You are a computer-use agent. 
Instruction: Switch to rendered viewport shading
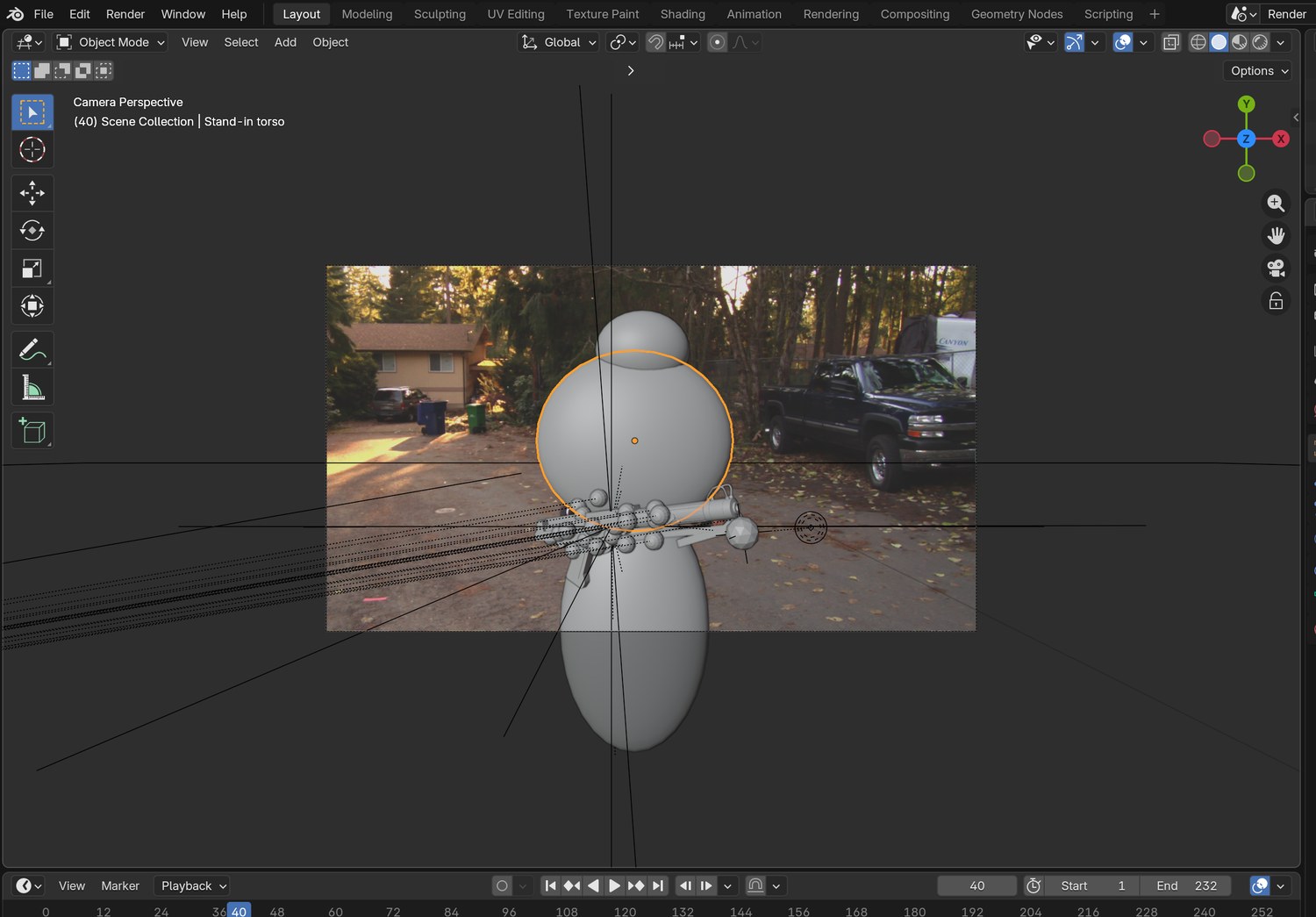(x=1260, y=42)
